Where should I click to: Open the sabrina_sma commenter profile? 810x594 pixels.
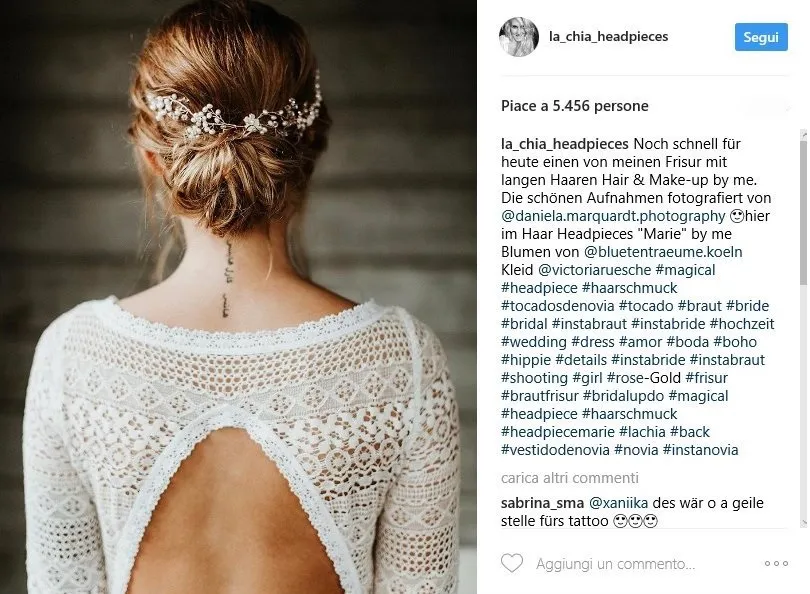542,503
